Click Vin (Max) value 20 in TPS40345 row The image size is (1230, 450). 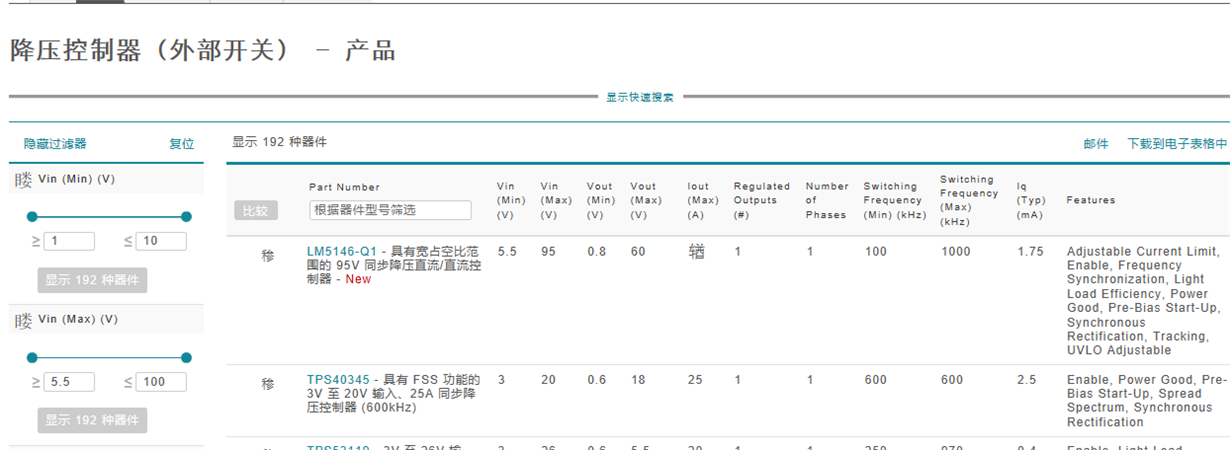[548, 380]
